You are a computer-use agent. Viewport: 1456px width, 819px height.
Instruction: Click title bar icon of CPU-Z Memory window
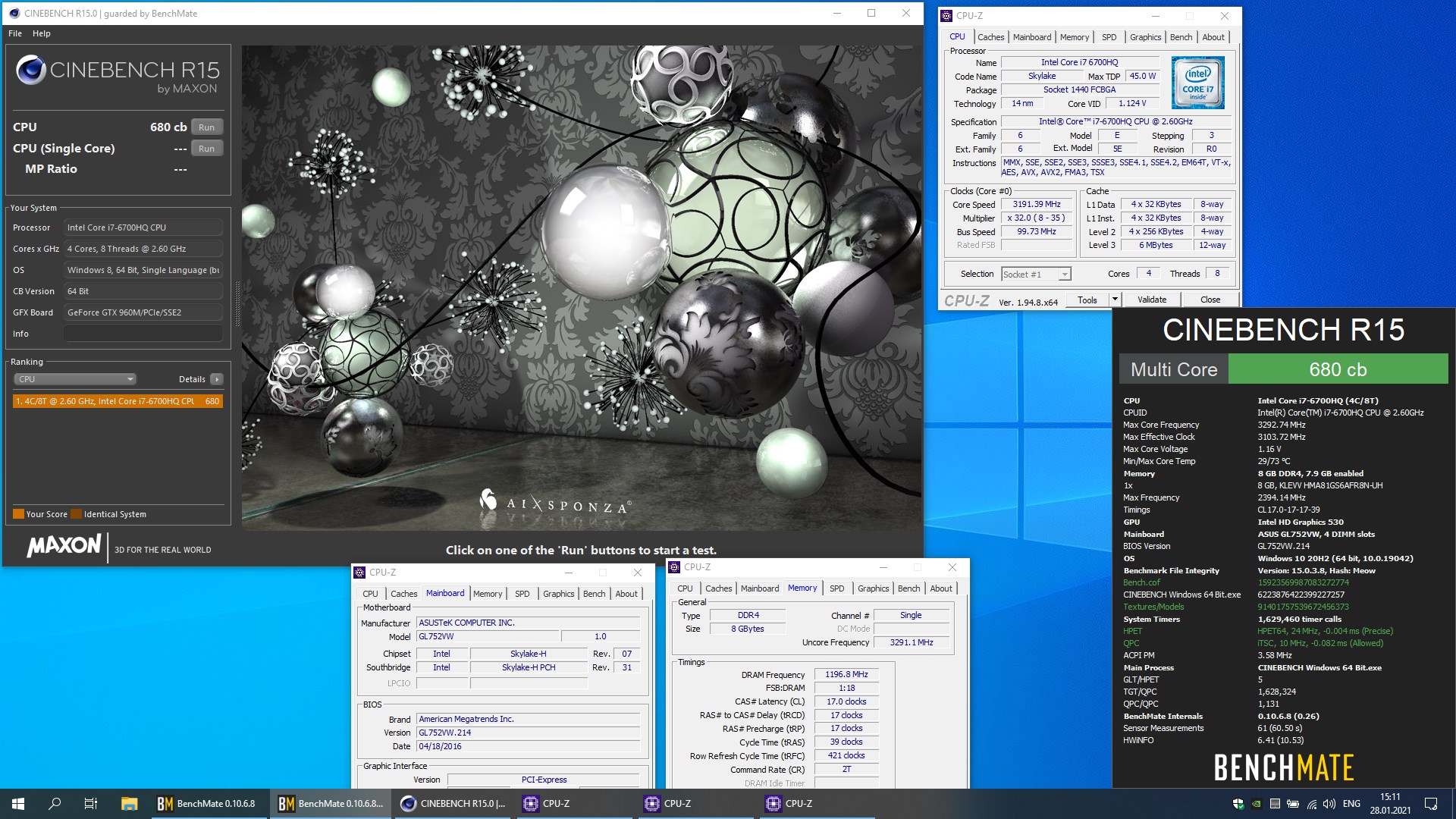674,567
